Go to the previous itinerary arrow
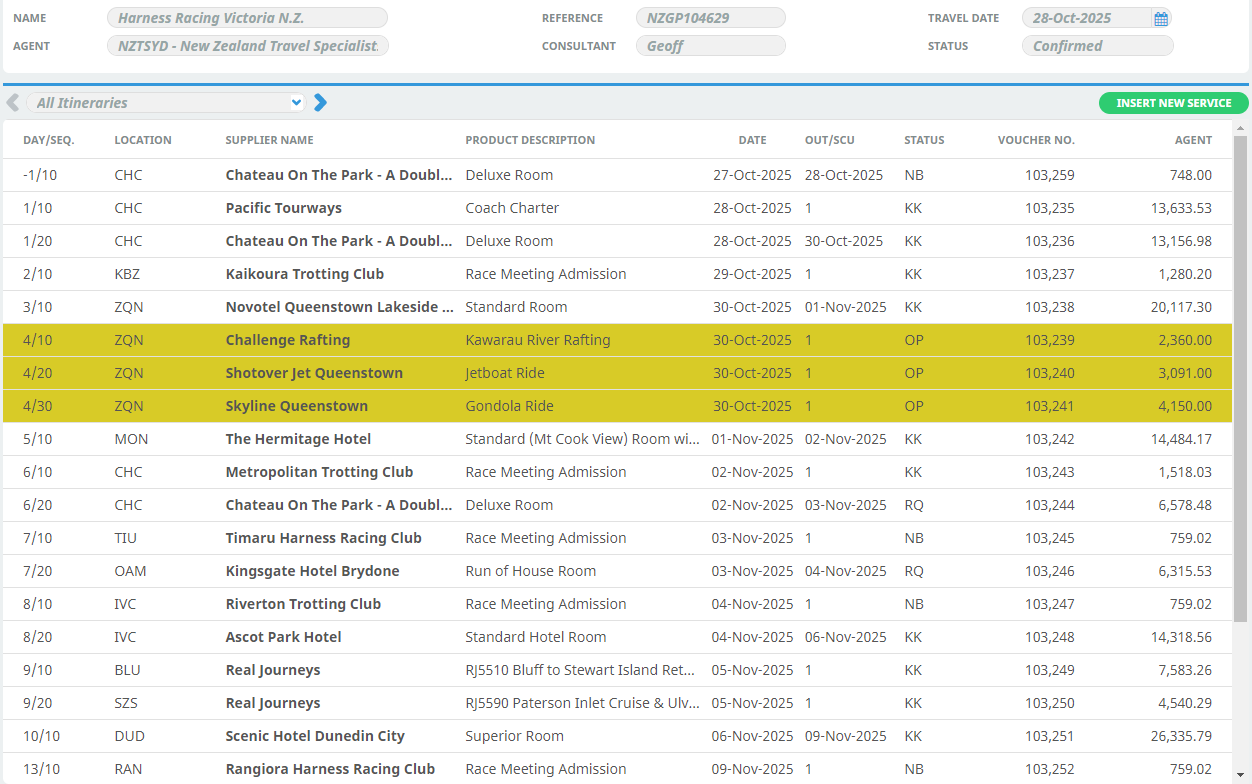This screenshot has width=1252, height=784. [x=12, y=102]
